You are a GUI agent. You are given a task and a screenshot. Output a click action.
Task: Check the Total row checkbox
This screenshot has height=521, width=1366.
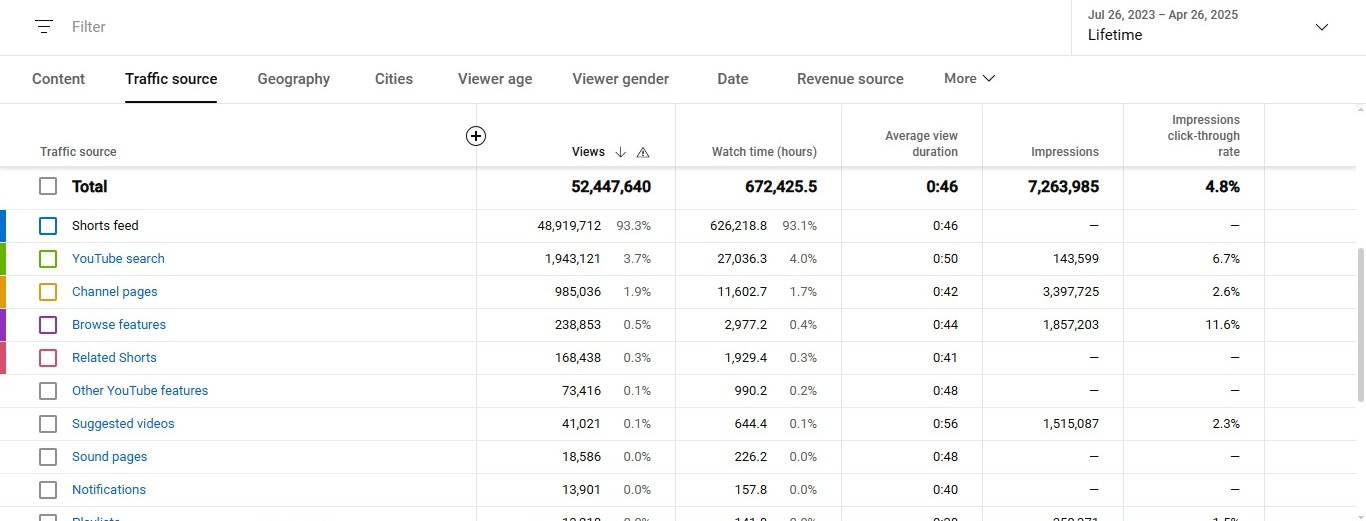[x=48, y=186]
